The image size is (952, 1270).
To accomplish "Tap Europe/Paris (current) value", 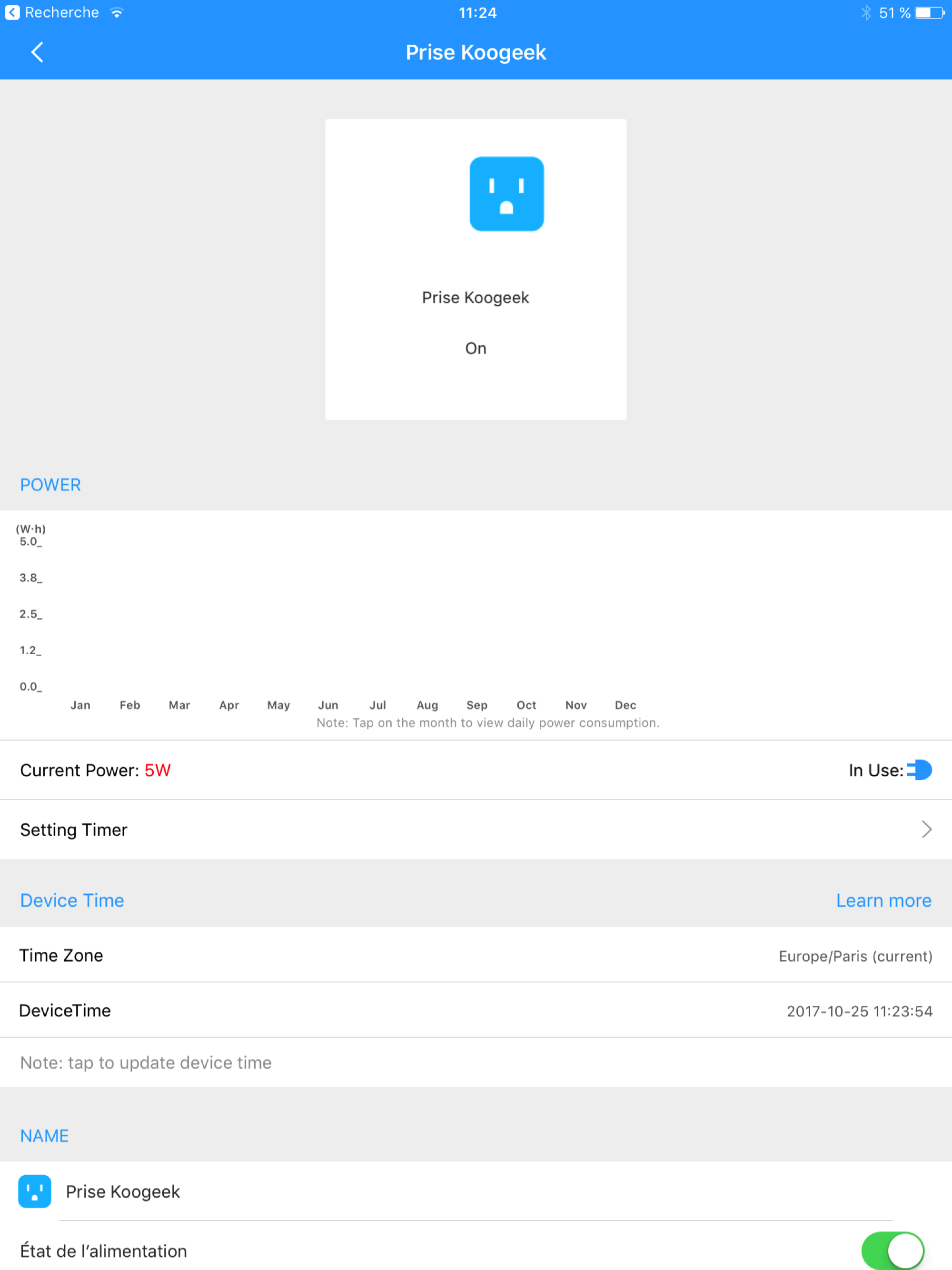I will 855,956.
